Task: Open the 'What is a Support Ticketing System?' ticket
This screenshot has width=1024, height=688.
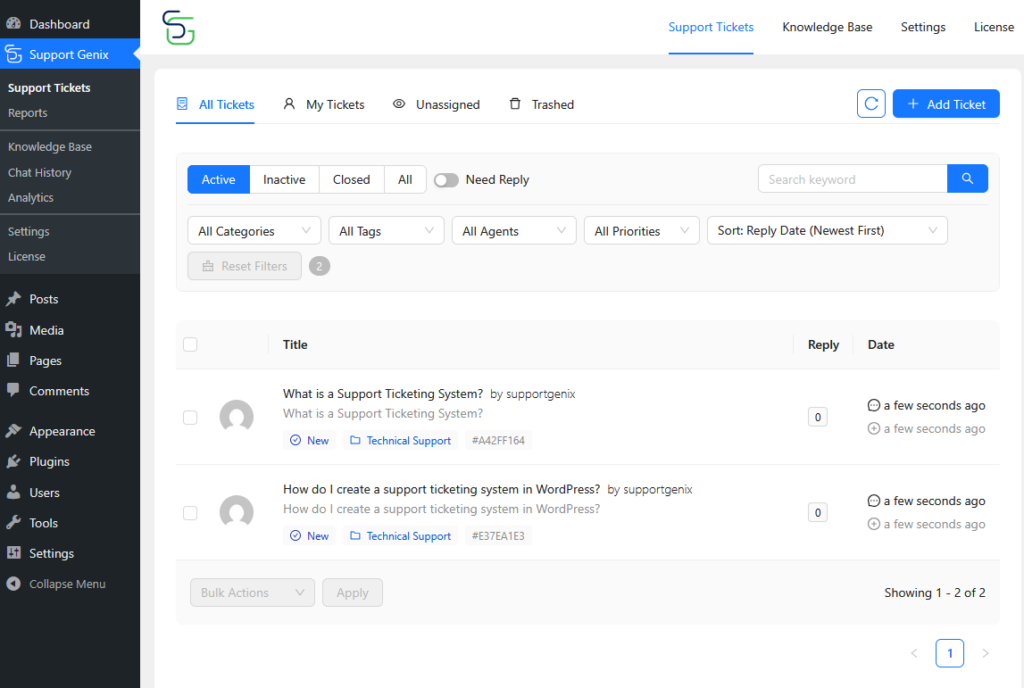Action: tap(383, 394)
